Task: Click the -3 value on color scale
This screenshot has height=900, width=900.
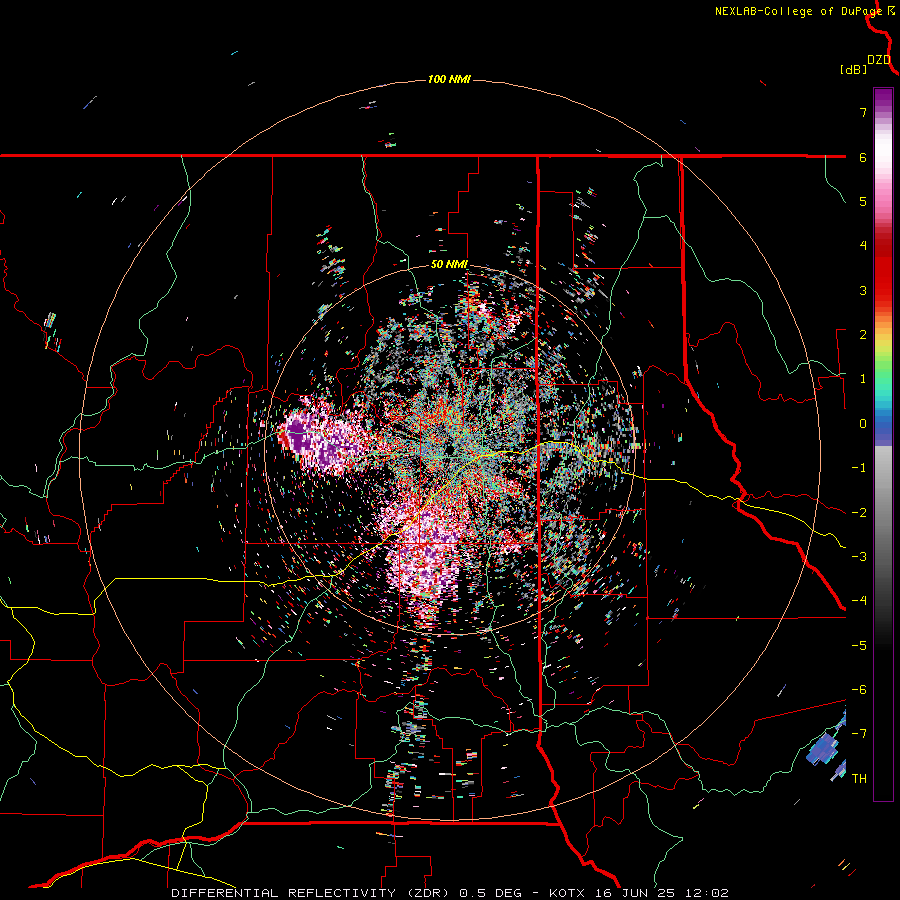Action: [859, 557]
